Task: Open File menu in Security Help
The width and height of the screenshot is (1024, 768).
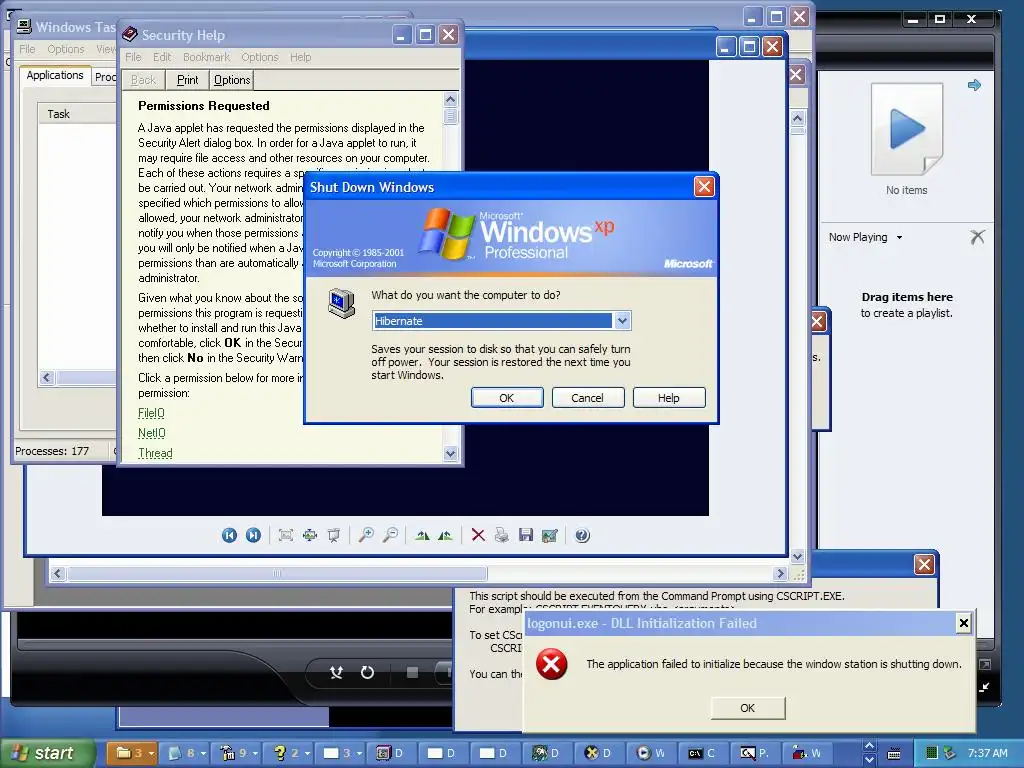Action: pyautogui.click(x=133, y=57)
